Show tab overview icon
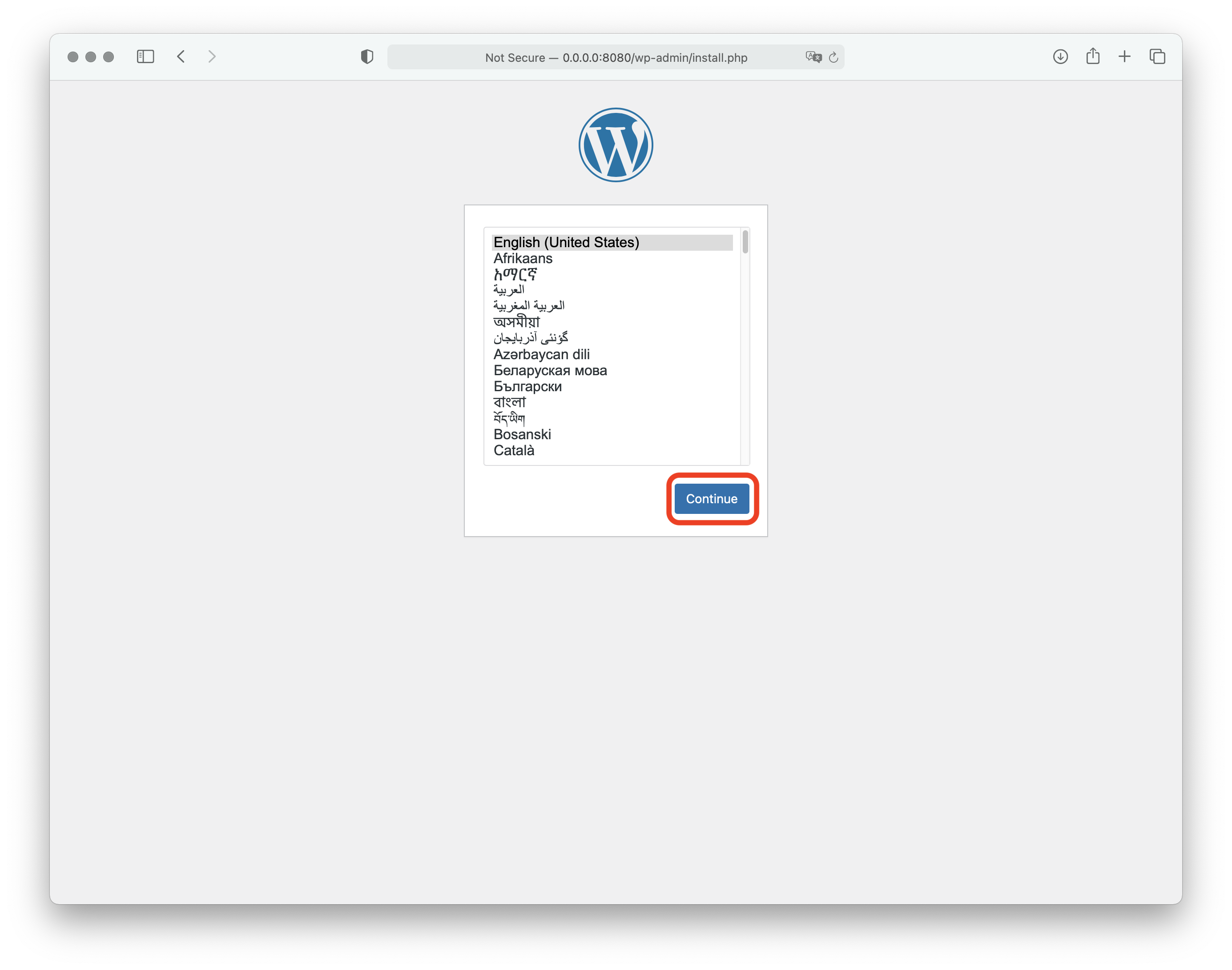Screen dimensions: 1232x970 coord(1158,56)
